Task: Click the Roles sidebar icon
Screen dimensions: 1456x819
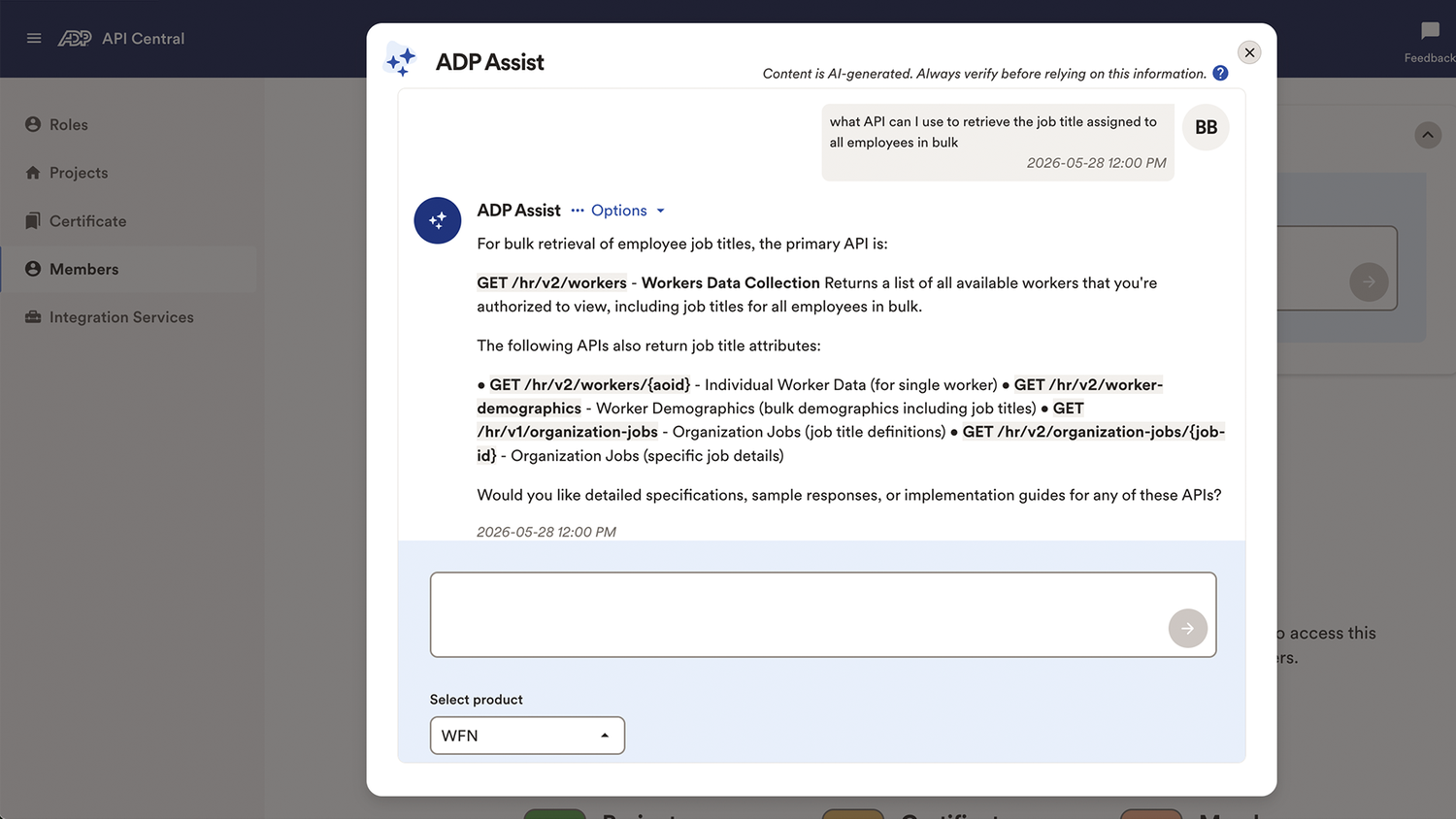Action: (x=33, y=124)
